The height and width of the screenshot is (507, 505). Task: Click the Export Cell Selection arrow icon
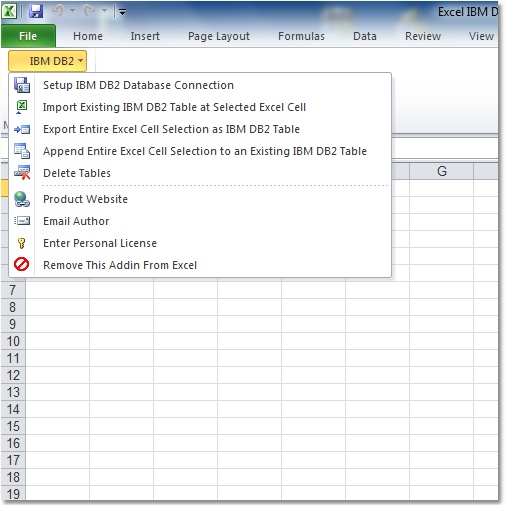[22, 129]
